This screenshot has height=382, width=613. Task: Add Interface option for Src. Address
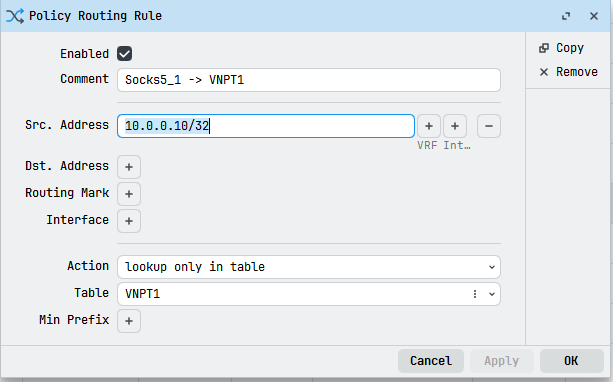[x=455, y=126]
